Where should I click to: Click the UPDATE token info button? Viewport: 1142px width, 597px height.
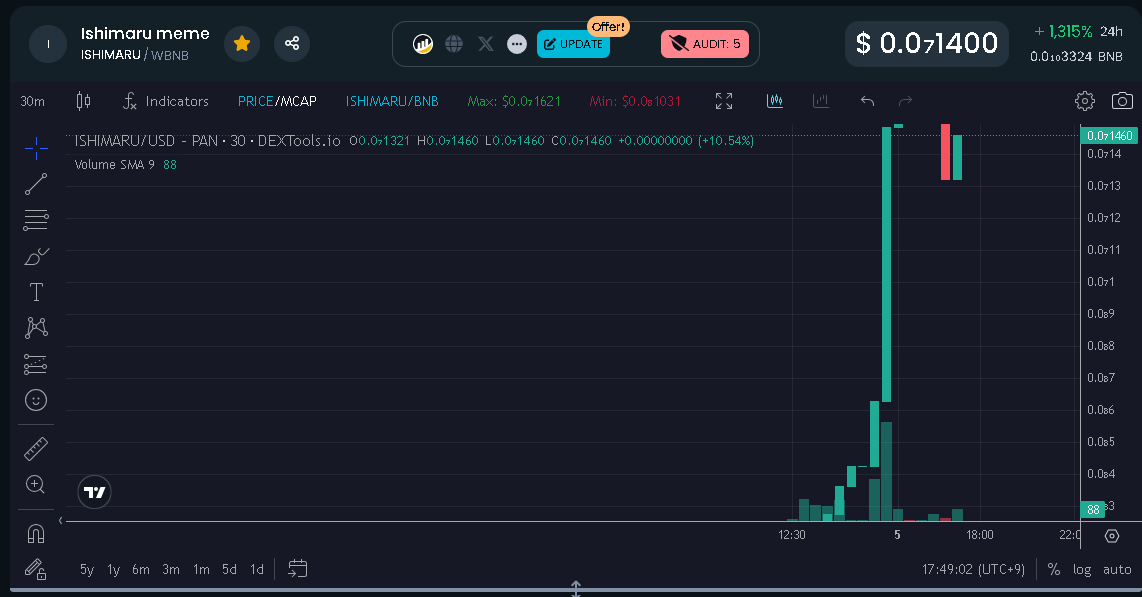pyautogui.click(x=573, y=44)
